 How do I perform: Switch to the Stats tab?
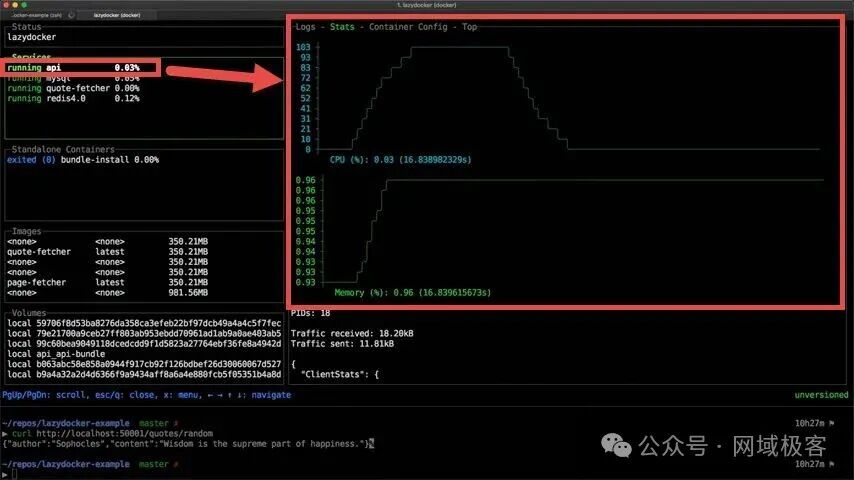coord(342,27)
